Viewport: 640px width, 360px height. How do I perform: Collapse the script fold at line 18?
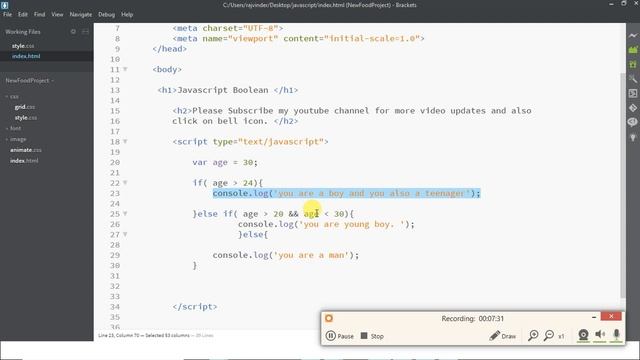click(125, 142)
